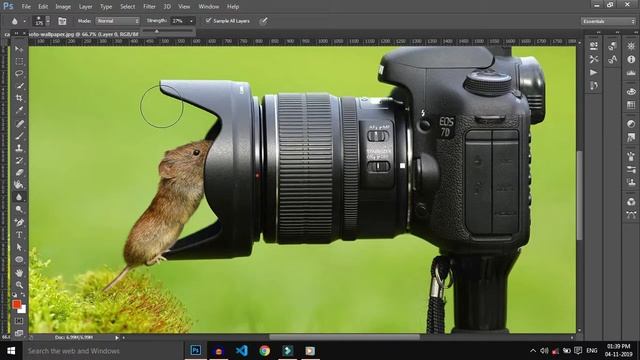
Task: Click the Windows search box
Action: pyautogui.click(x=102, y=351)
